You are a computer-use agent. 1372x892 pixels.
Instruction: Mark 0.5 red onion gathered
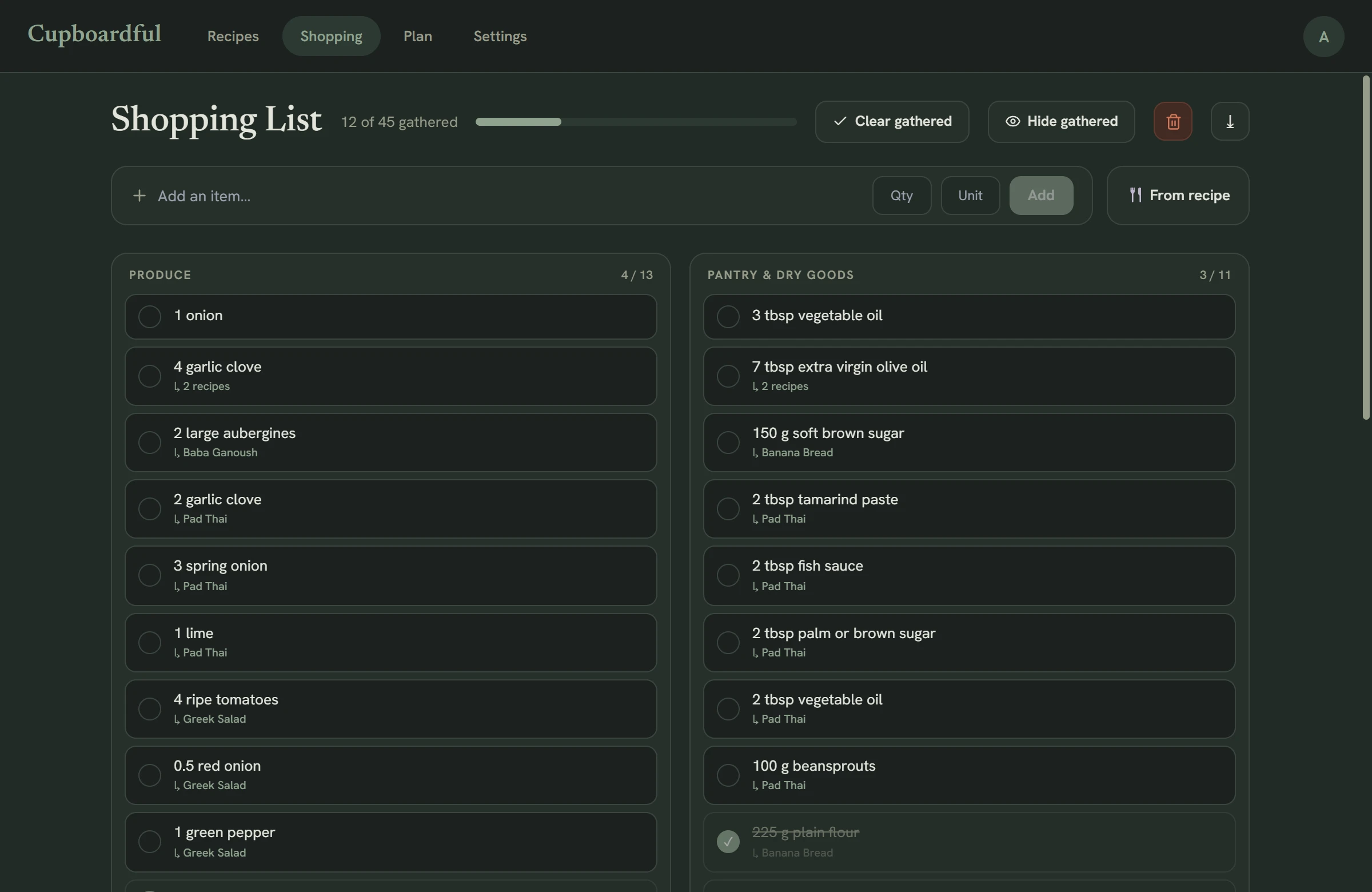coord(149,775)
